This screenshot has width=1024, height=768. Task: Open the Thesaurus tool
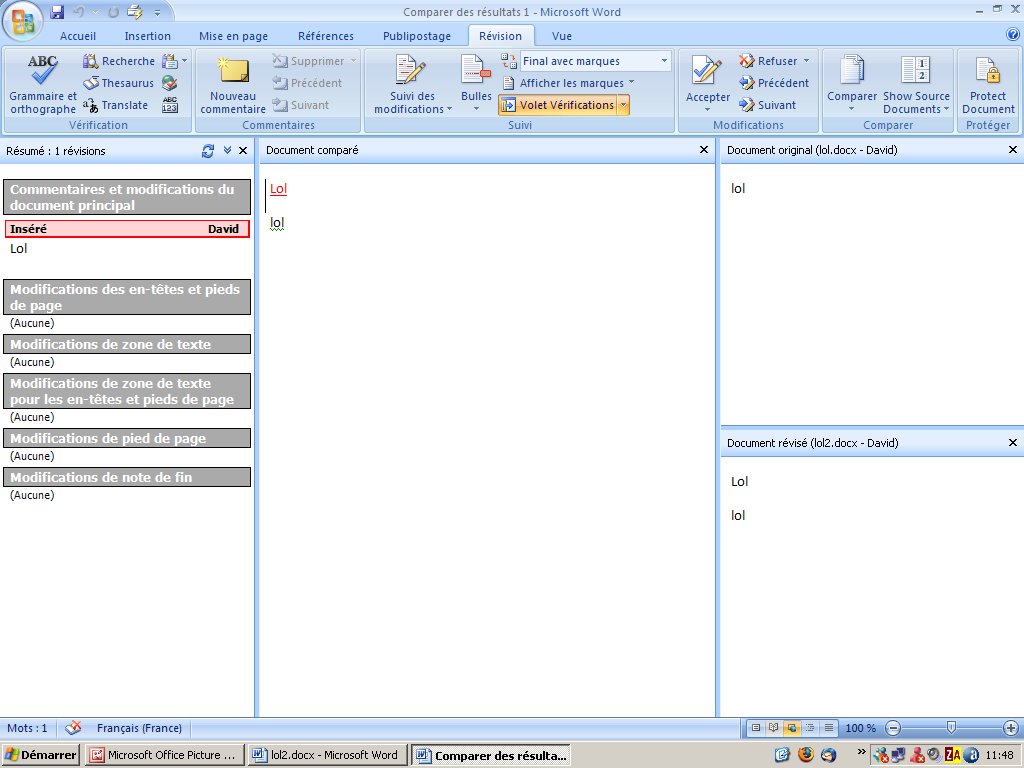(118, 83)
